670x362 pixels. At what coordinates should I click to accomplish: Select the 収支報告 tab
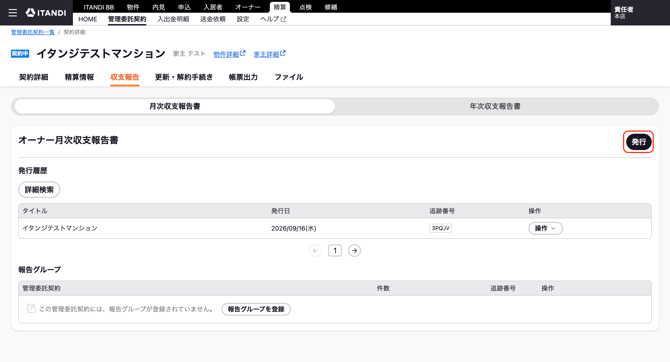125,77
